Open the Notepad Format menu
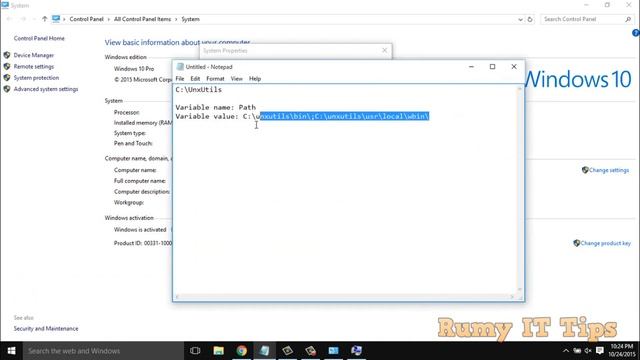This screenshot has height=360, width=640. point(215,78)
